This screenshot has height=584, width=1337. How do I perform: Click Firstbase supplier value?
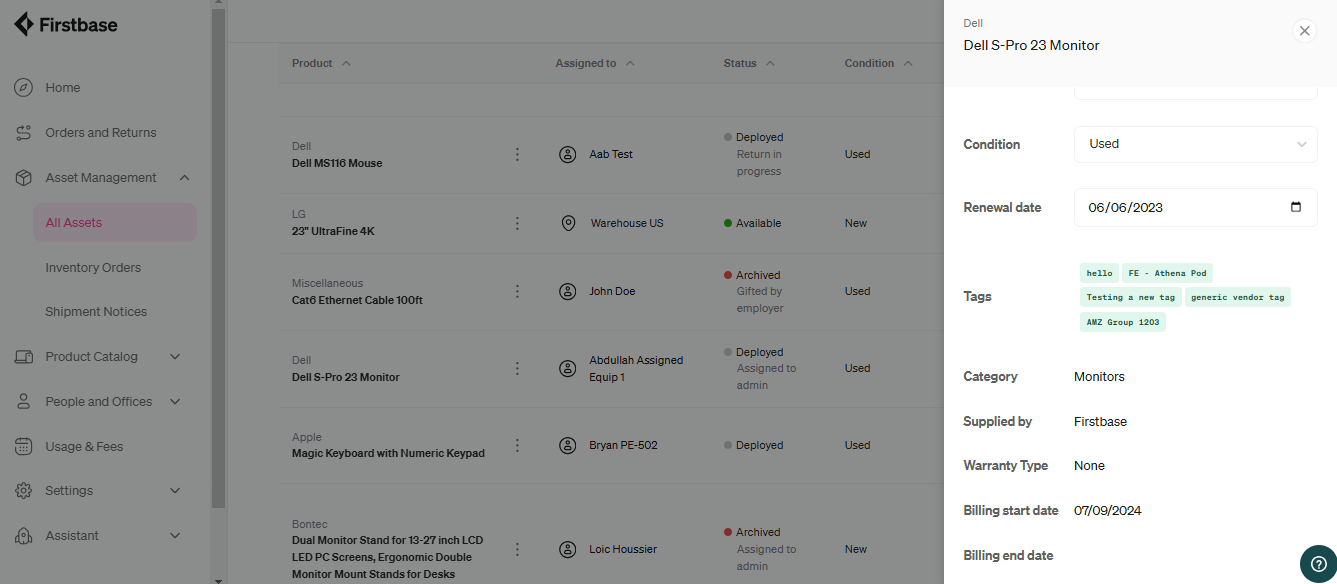(1100, 422)
